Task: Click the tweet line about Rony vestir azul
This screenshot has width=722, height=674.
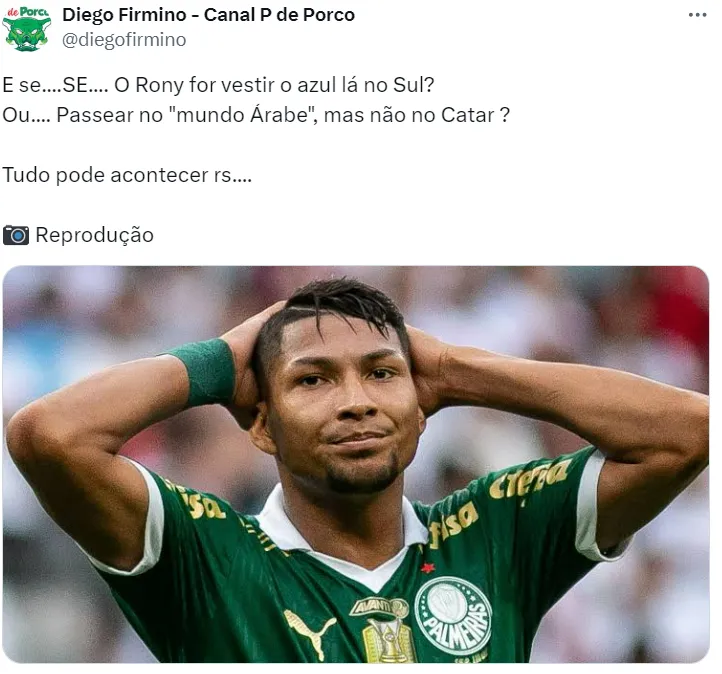Action: point(218,85)
